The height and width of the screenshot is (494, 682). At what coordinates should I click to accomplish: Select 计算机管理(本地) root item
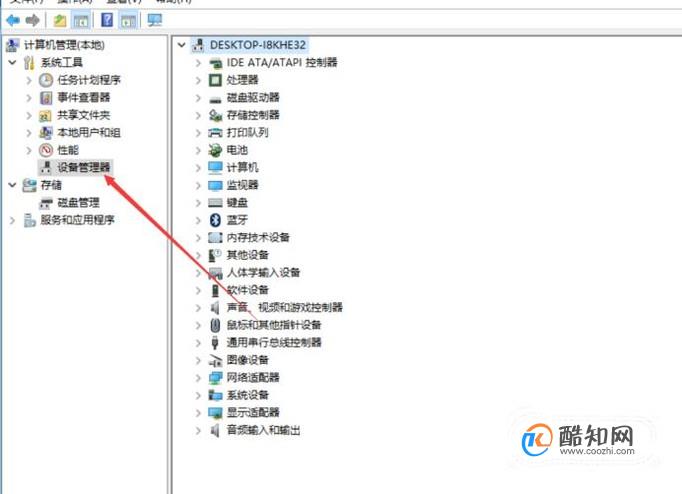[x=64, y=45]
